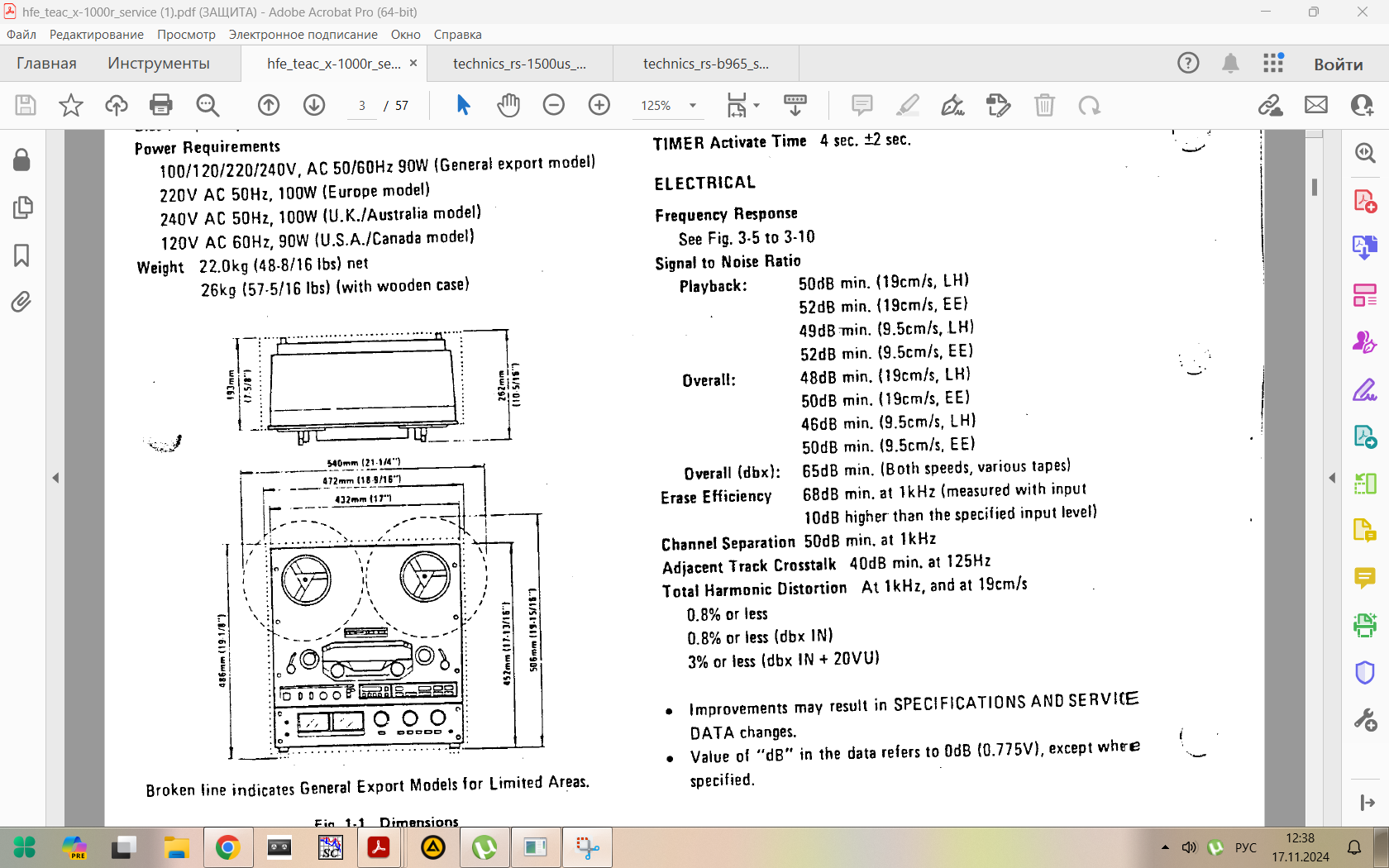The height and width of the screenshot is (868, 1389).
Task: Click the zoom out minus icon
Action: 554,105
